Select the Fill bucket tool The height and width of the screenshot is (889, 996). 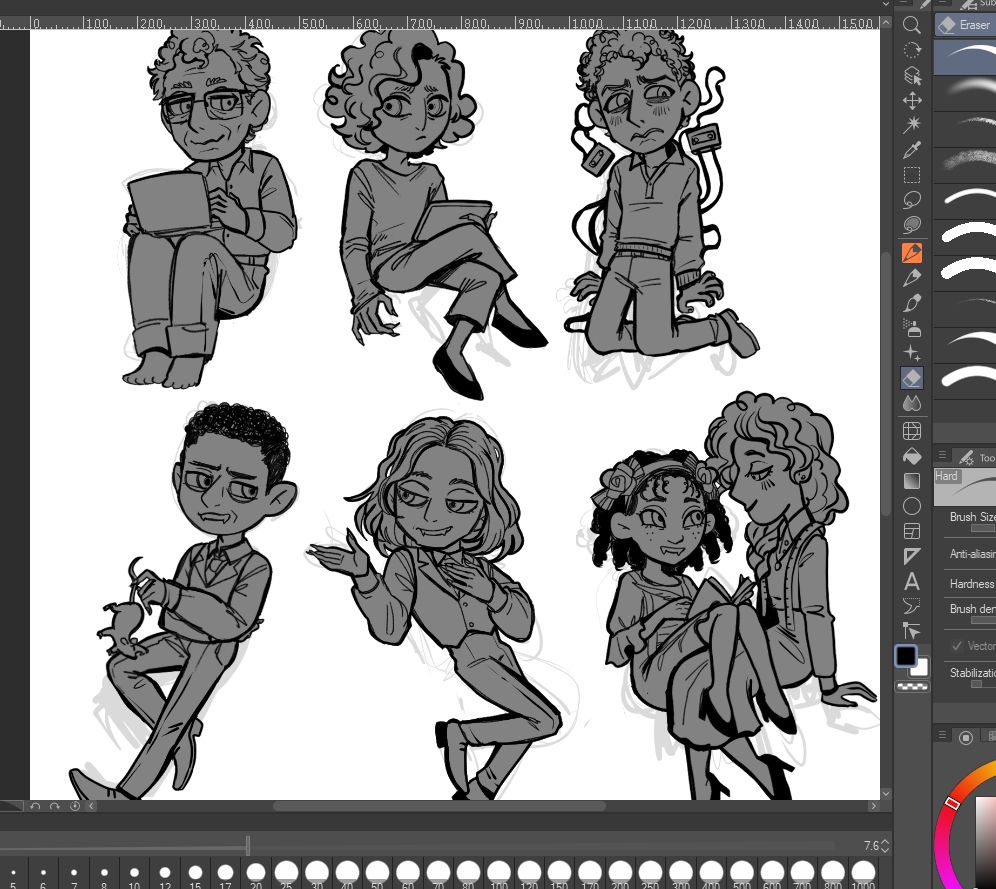point(912,456)
